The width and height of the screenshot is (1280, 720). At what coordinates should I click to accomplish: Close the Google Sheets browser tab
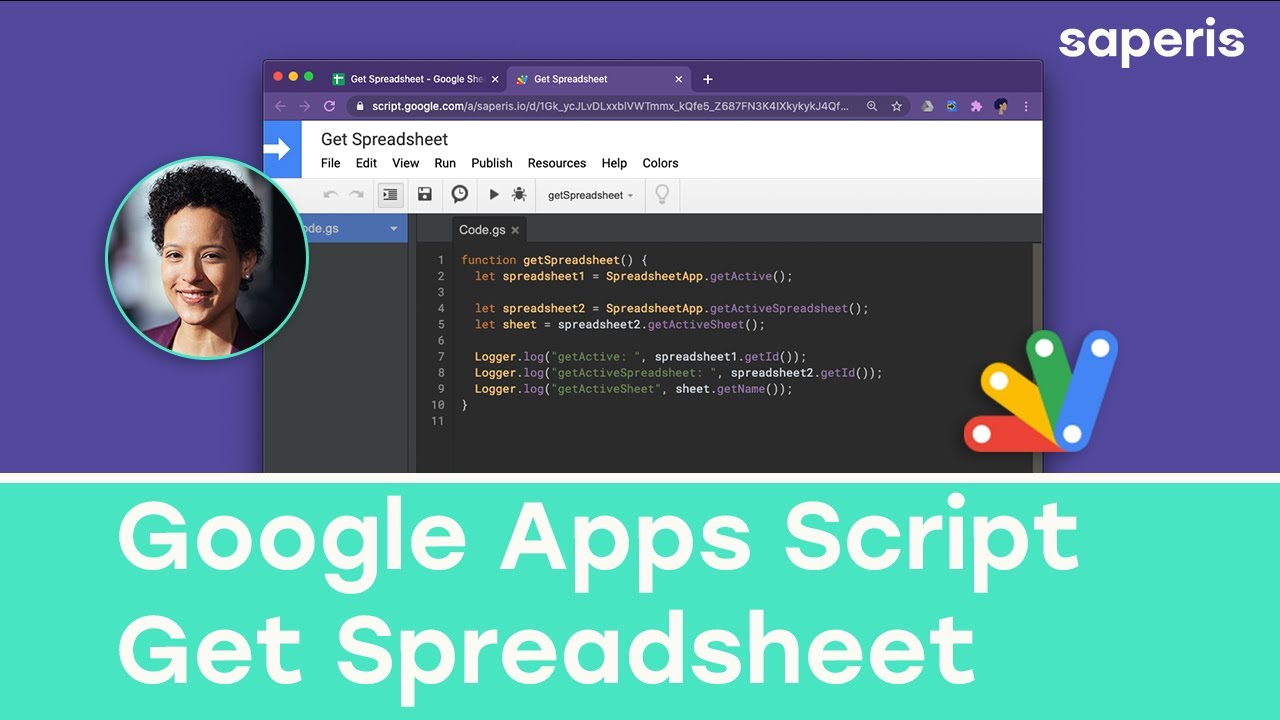[495, 79]
